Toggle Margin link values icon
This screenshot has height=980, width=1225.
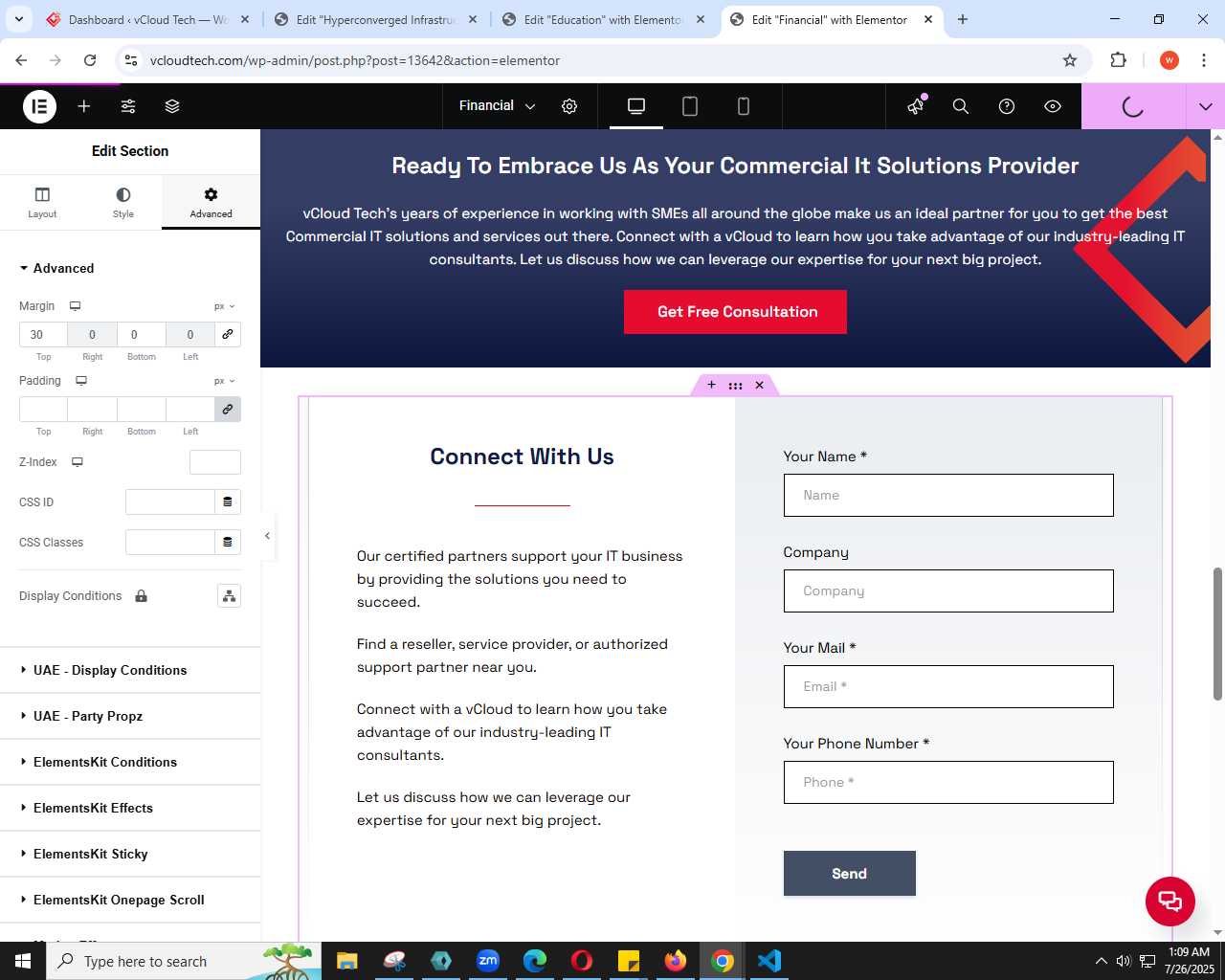[x=228, y=335]
